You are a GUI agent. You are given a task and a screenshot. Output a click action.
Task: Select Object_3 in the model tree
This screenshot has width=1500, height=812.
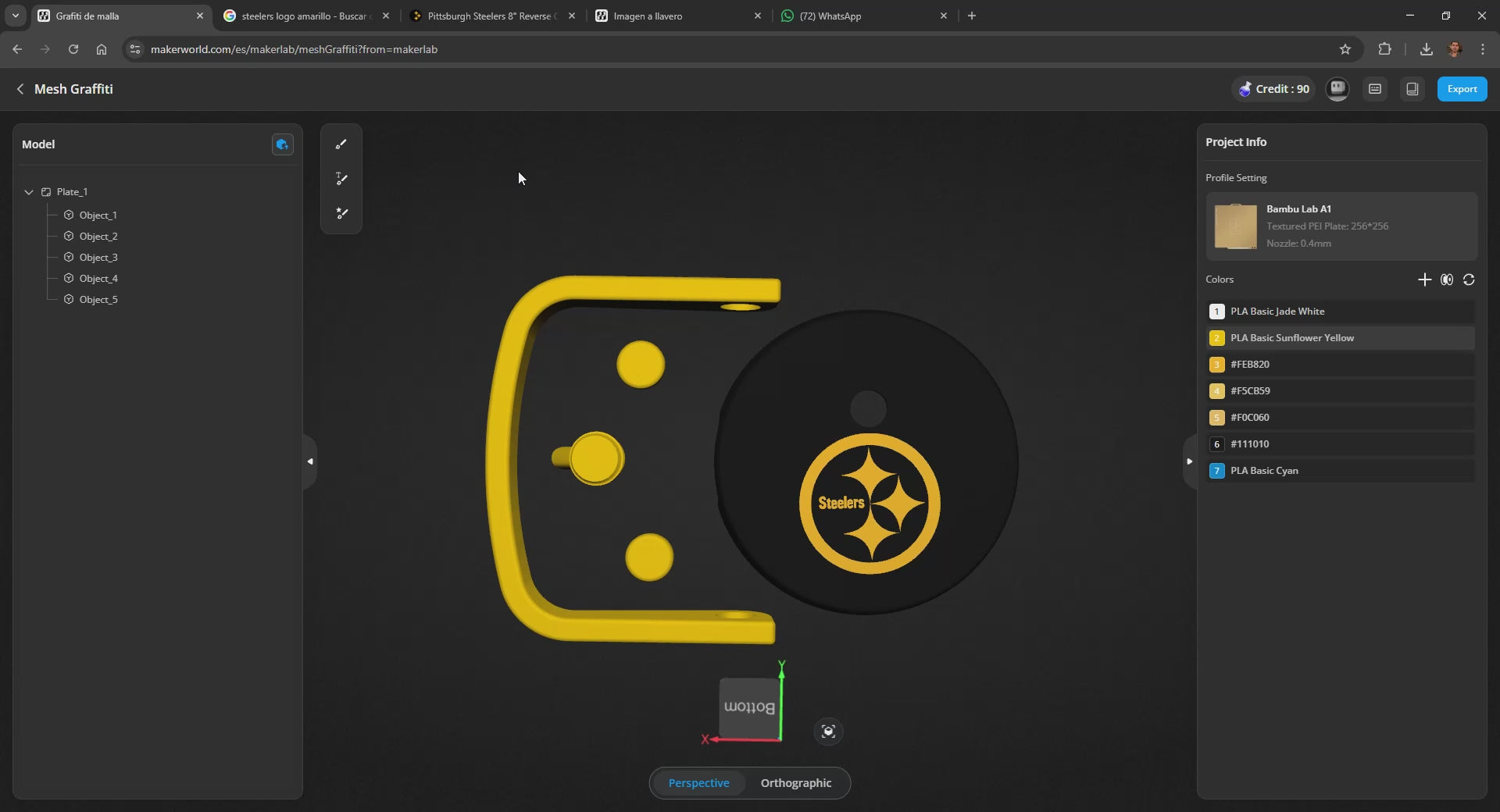(98, 258)
